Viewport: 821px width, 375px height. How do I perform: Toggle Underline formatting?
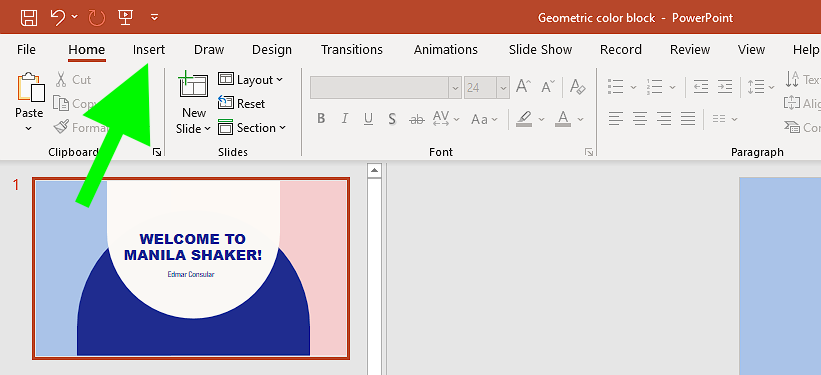(x=368, y=119)
